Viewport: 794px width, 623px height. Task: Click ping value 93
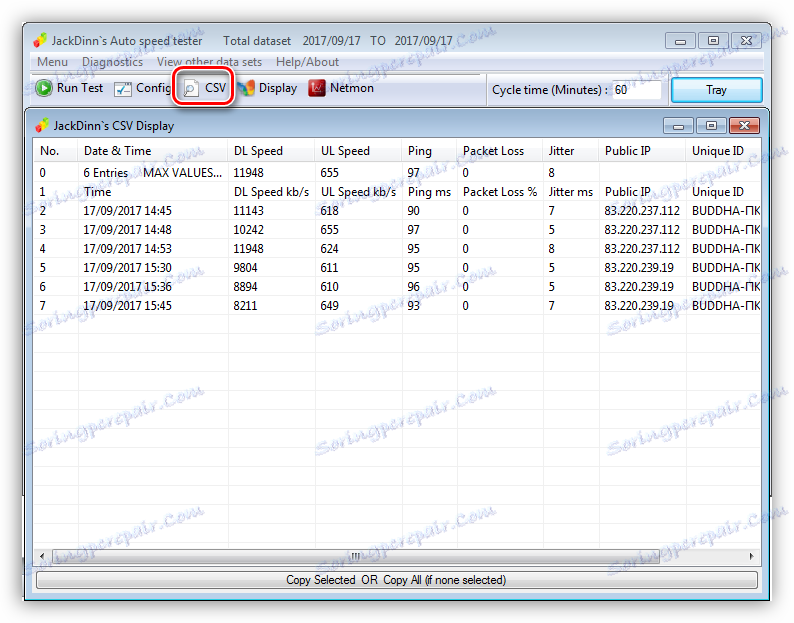click(413, 306)
